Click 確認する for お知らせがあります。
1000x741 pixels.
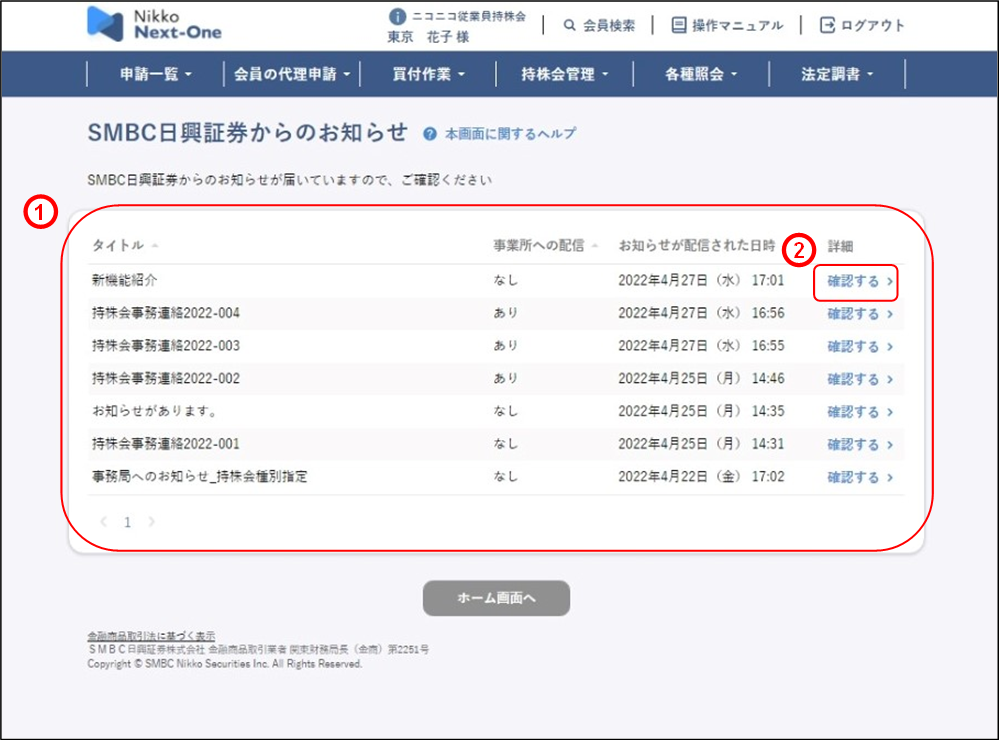[x=860, y=412]
